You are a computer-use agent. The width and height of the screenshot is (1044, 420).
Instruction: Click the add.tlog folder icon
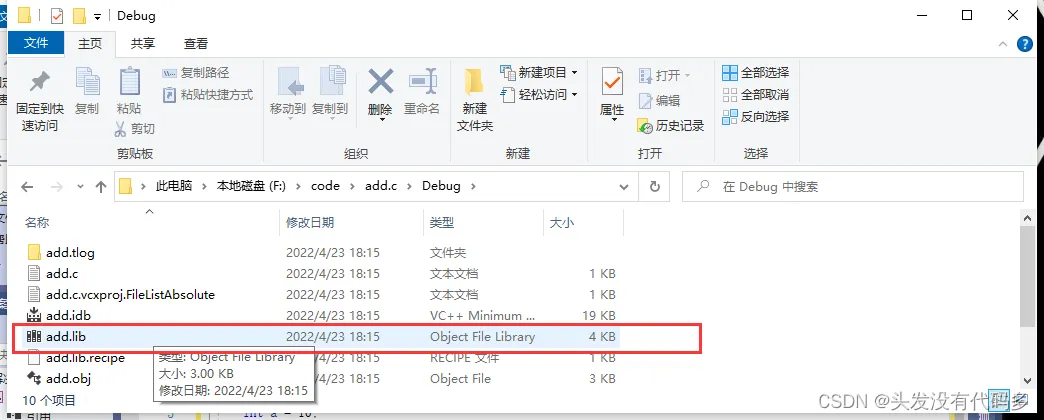pyautogui.click(x=35, y=252)
